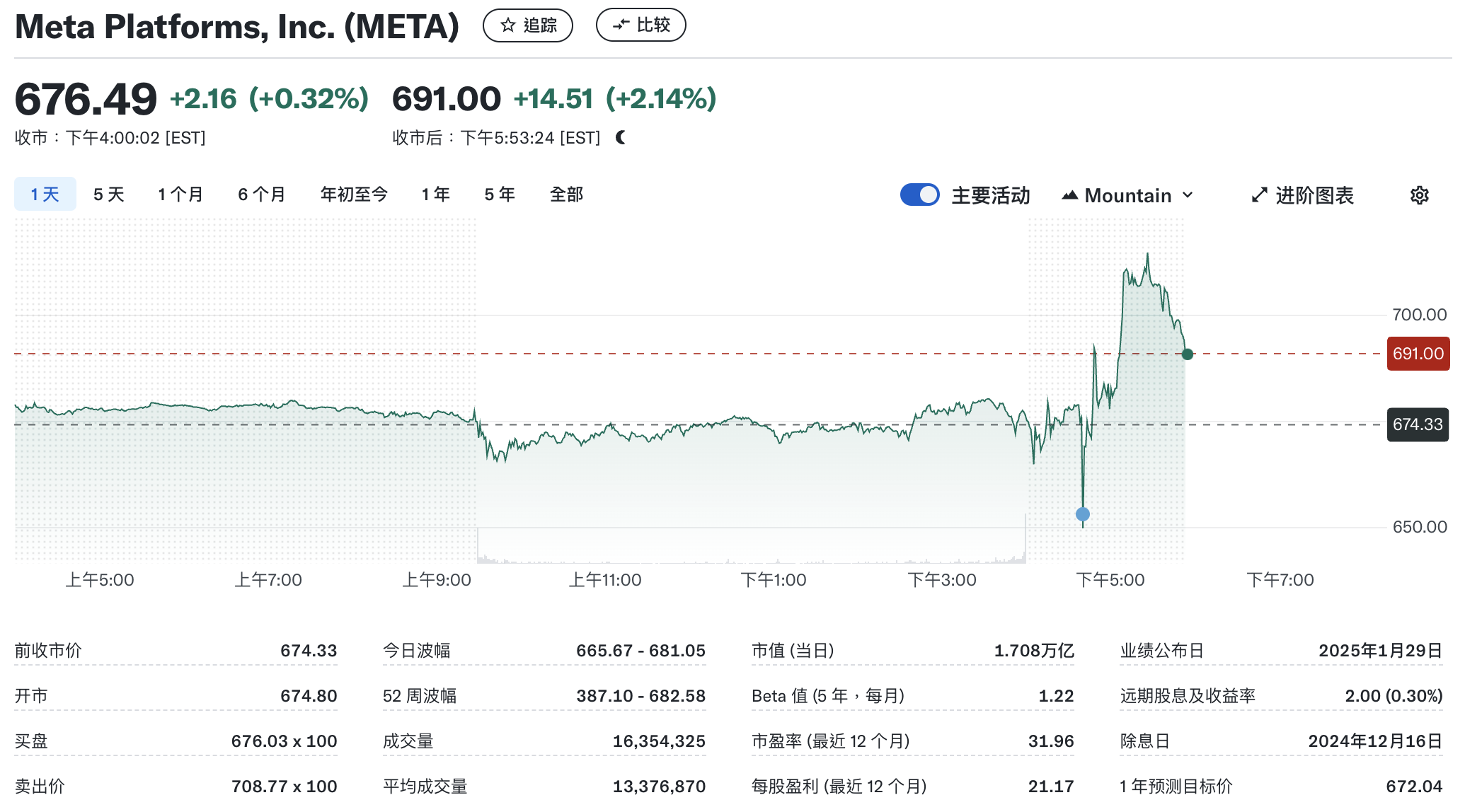The image size is (1465, 812).
Task: Click the 650.00 price axis label
Action: click(1419, 527)
